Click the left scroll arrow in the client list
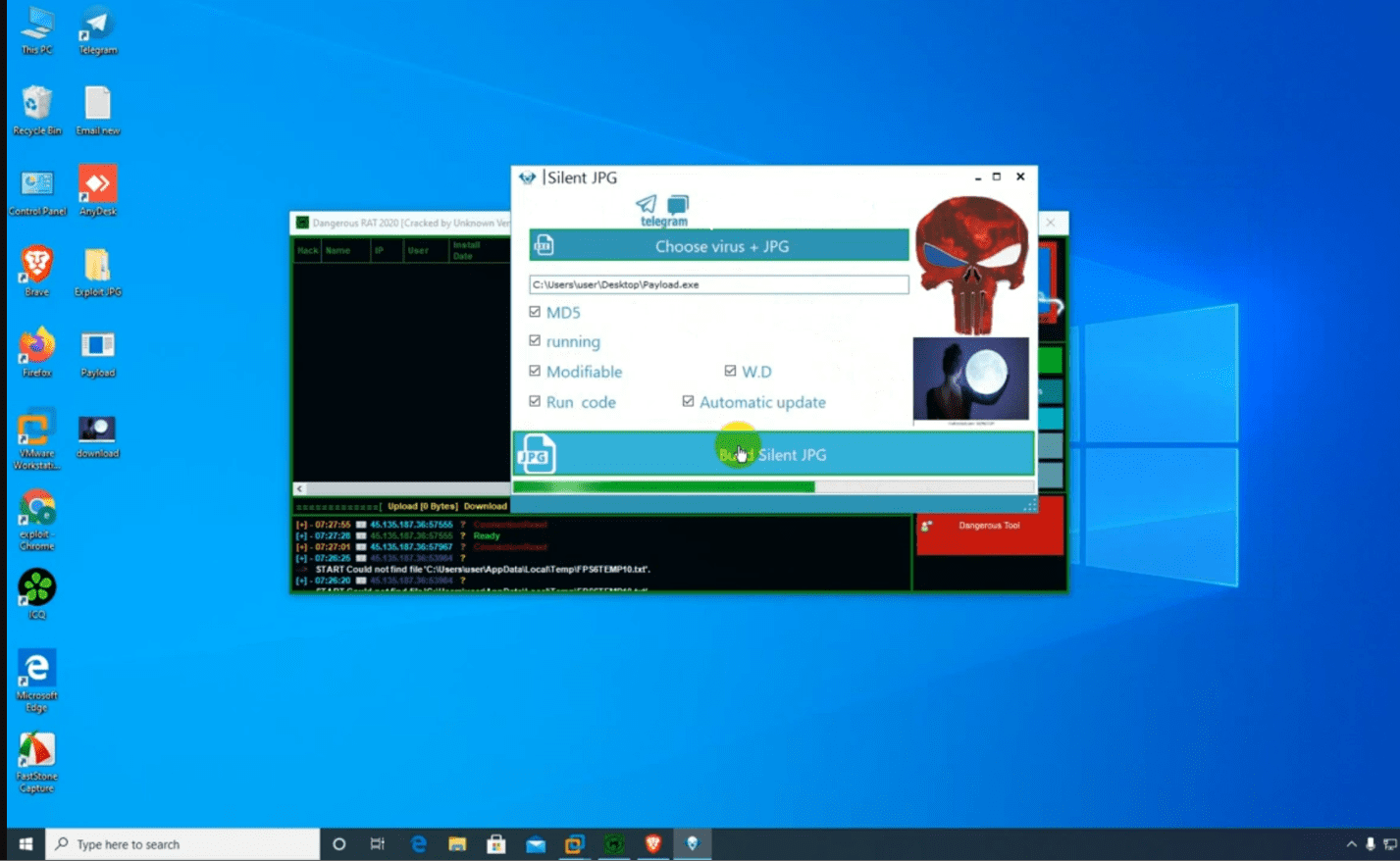This screenshot has width=1400, height=861. click(300, 488)
